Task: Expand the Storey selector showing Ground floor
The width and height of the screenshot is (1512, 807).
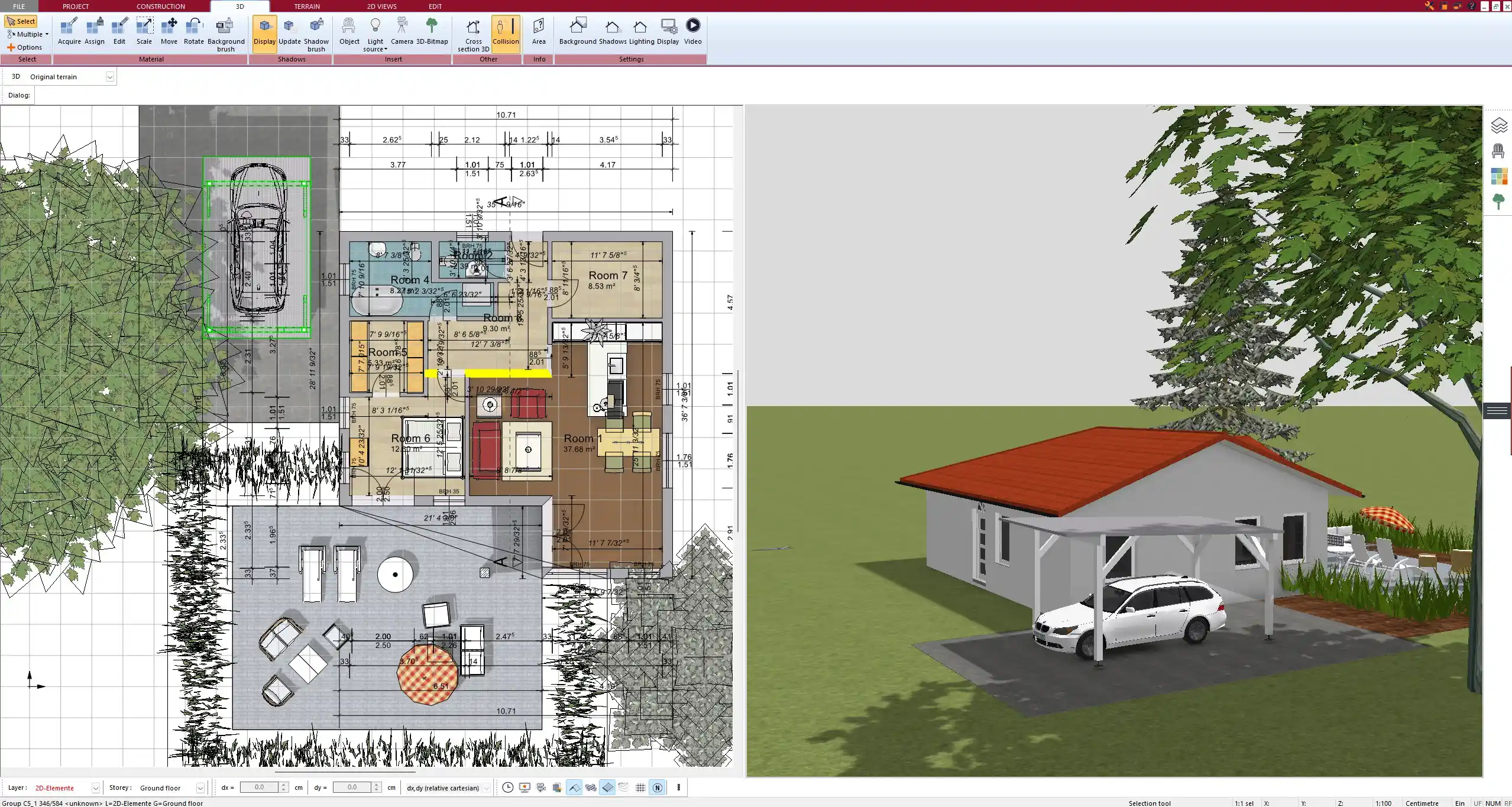Action: click(x=201, y=787)
